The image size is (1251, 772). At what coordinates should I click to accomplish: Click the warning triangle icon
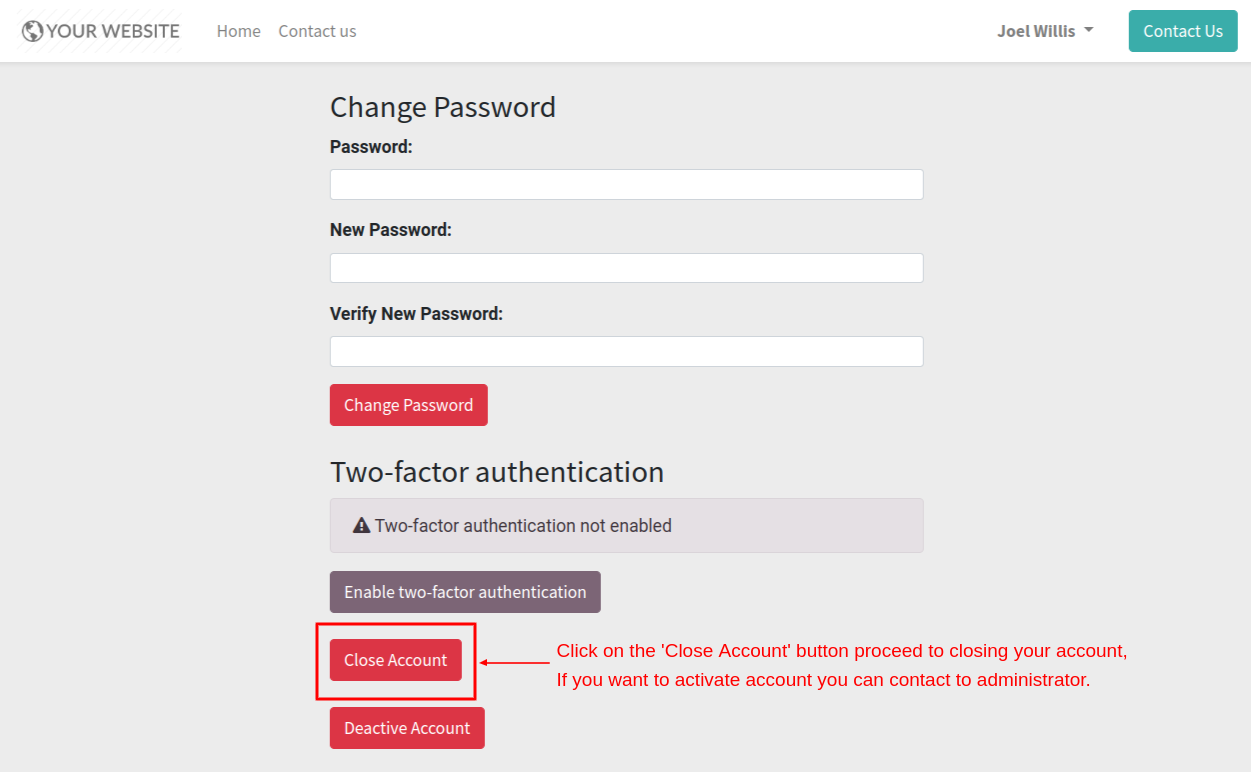(x=362, y=525)
